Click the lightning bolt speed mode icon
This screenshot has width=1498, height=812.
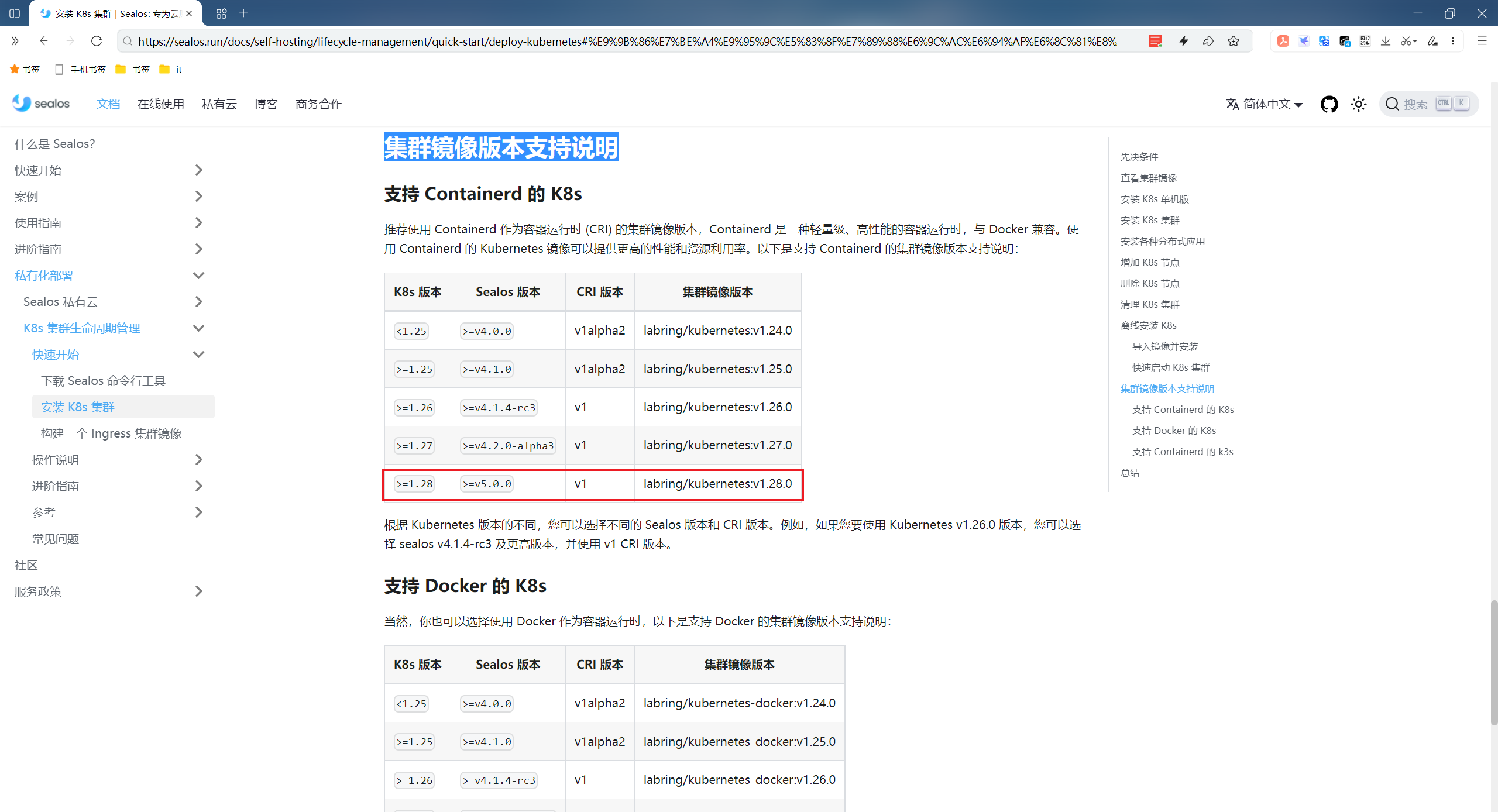coord(1183,41)
